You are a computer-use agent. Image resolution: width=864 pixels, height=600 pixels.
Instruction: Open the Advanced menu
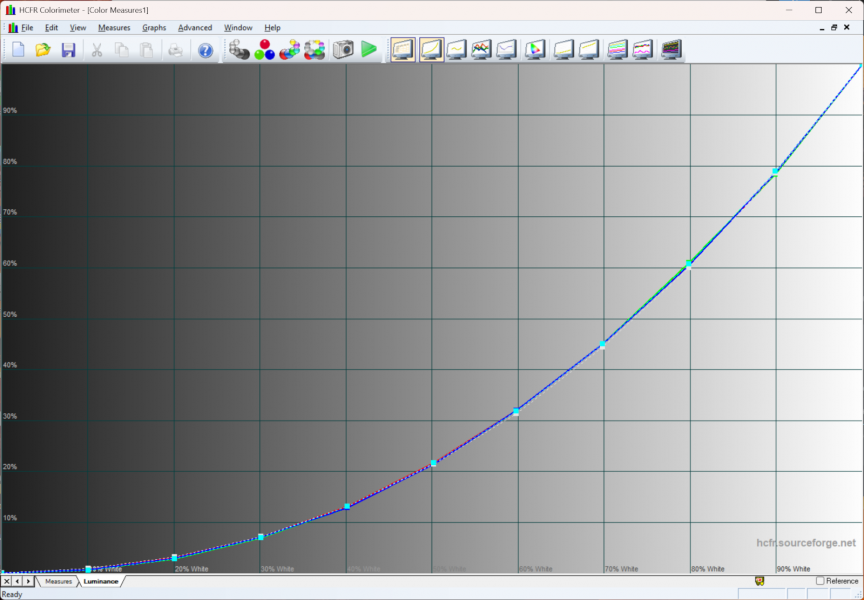point(195,27)
